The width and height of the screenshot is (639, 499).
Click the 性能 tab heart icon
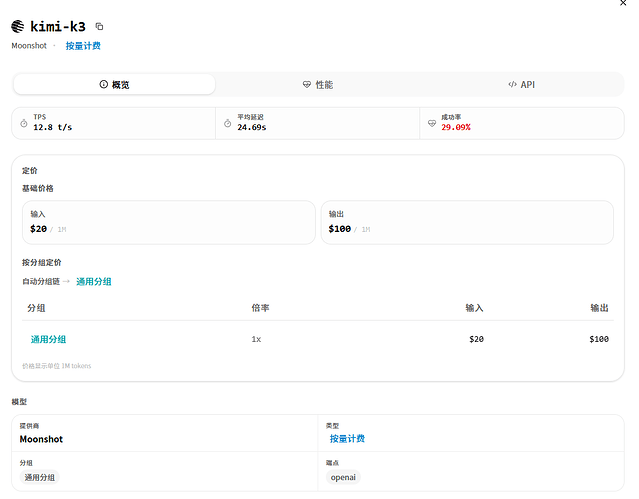(306, 84)
